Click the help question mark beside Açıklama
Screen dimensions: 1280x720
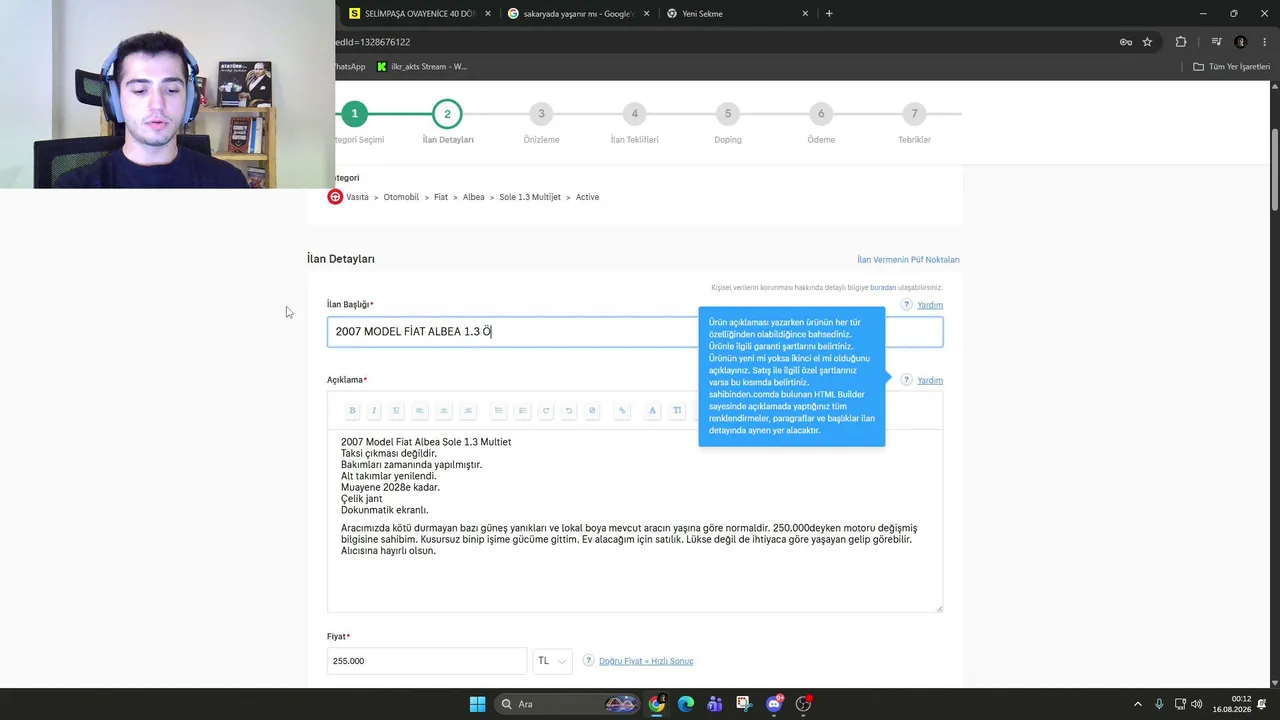(x=907, y=380)
